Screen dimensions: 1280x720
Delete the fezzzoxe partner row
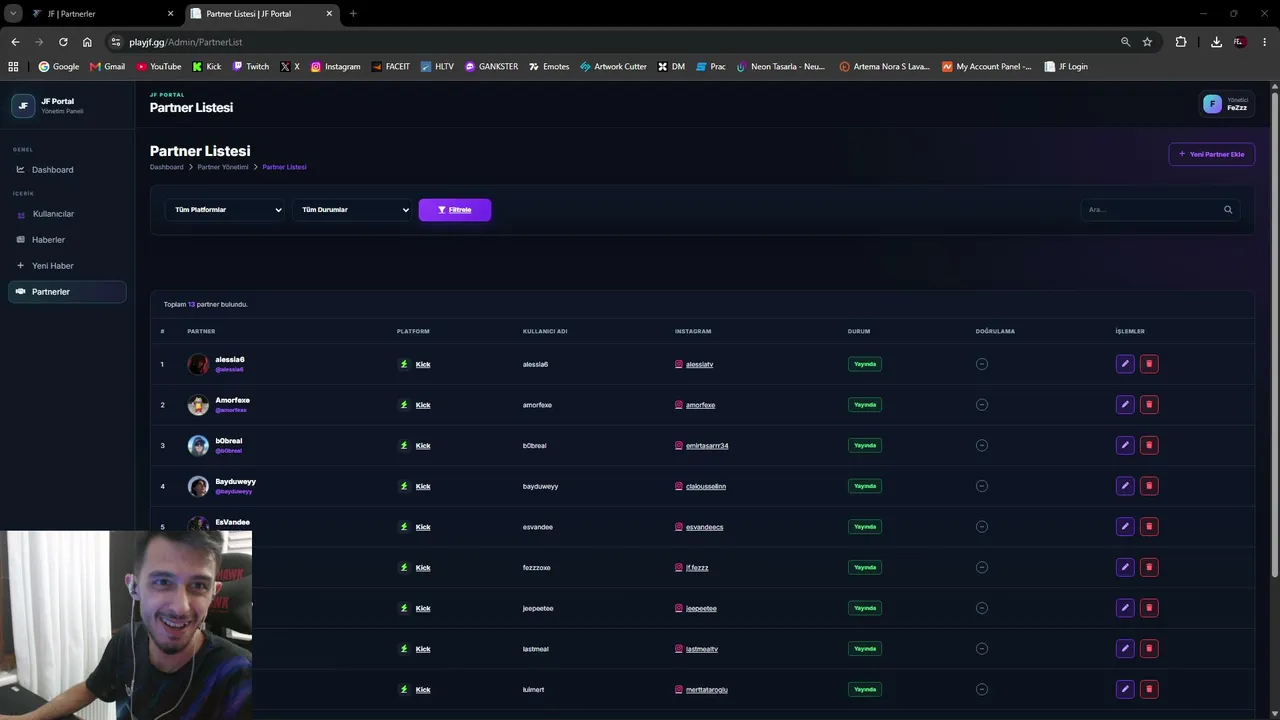(x=1149, y=567)
